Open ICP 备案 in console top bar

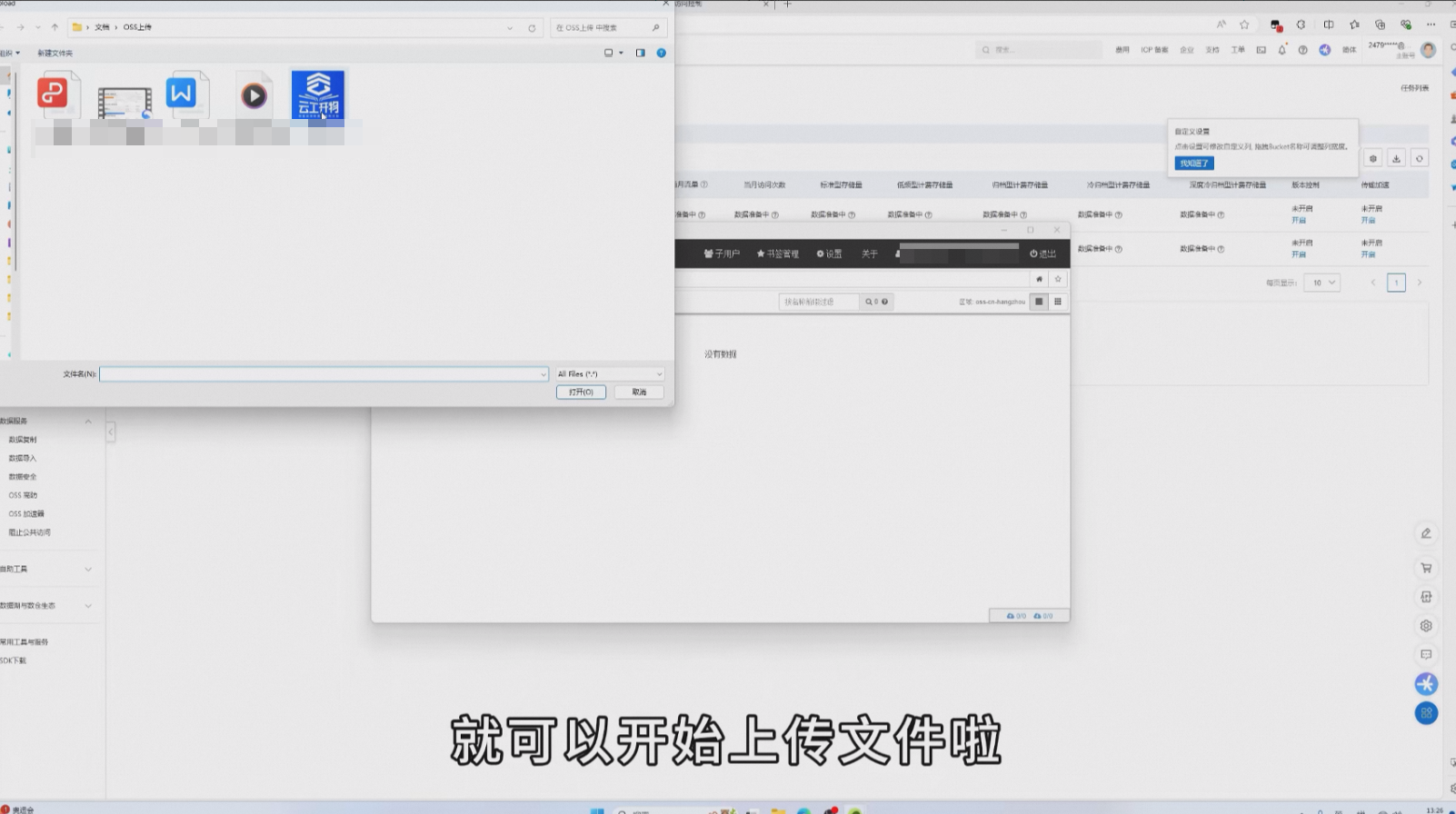[x=1154, y=50]
